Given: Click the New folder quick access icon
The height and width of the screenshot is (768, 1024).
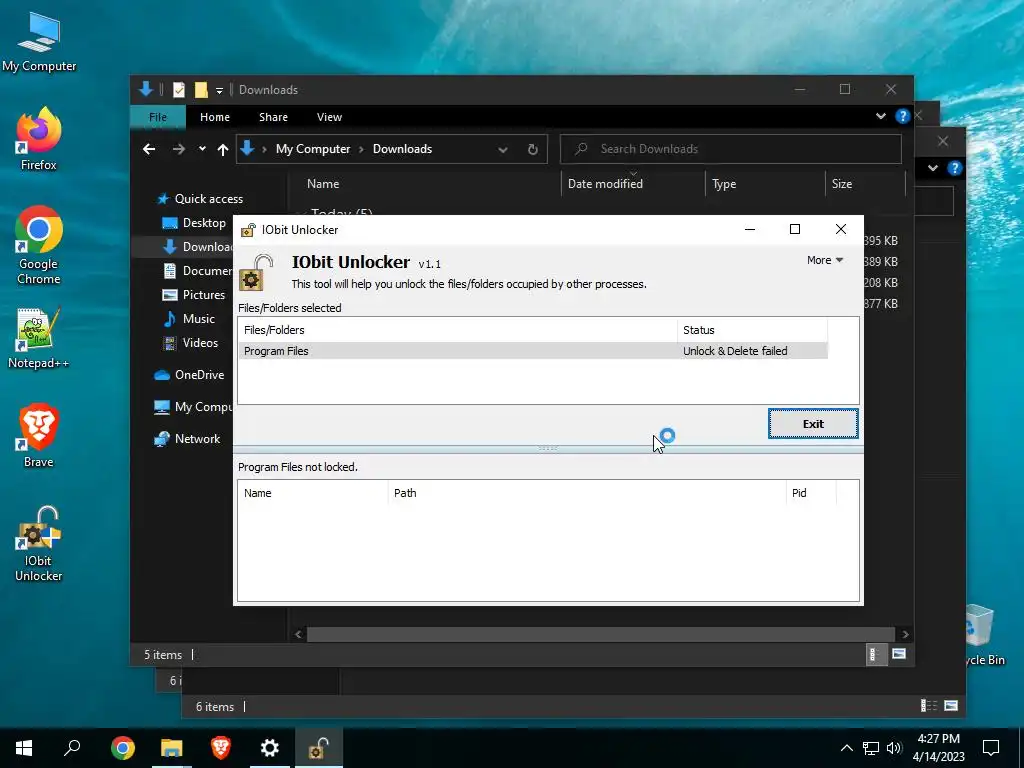Looking at the screenshot, I should click(x=201, y=89).
